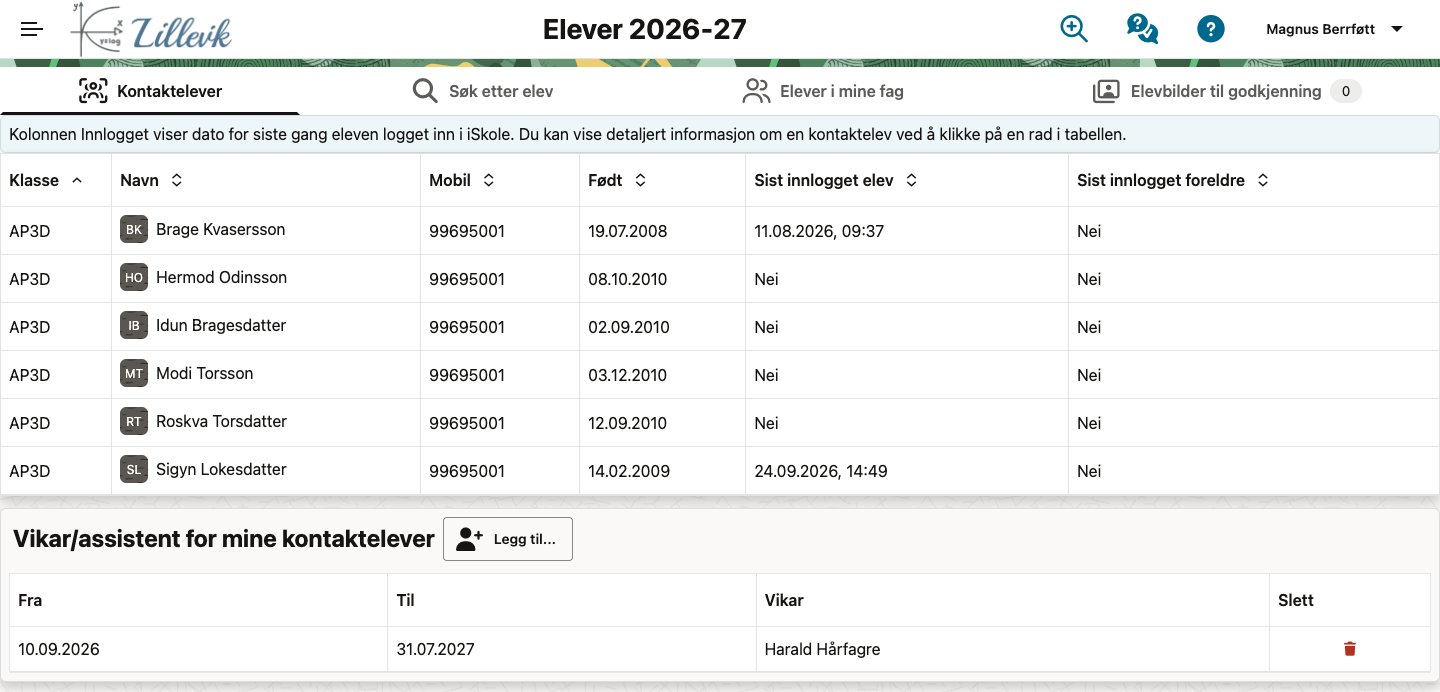
Task: Click Idun Bragesdatter's IB avatar
Action: point(134,326)
